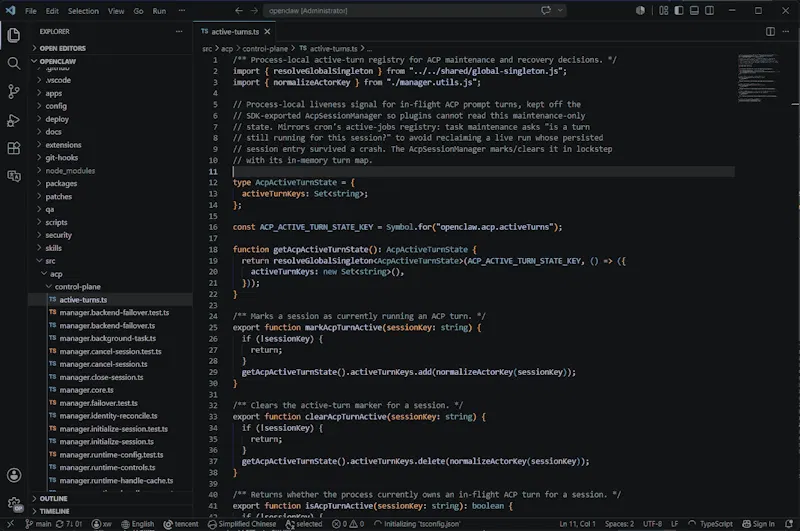
Task: Open the Search view in activity bar
Action: pos(14,63)
